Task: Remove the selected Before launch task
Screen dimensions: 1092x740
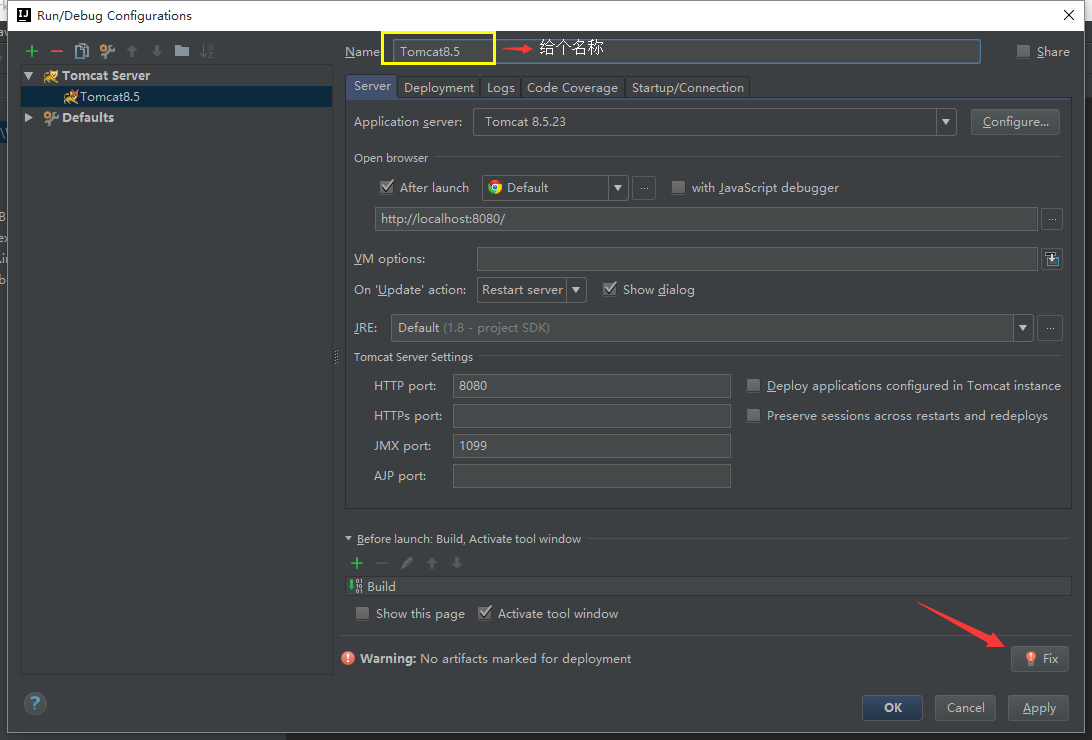Action: point(382,562)
